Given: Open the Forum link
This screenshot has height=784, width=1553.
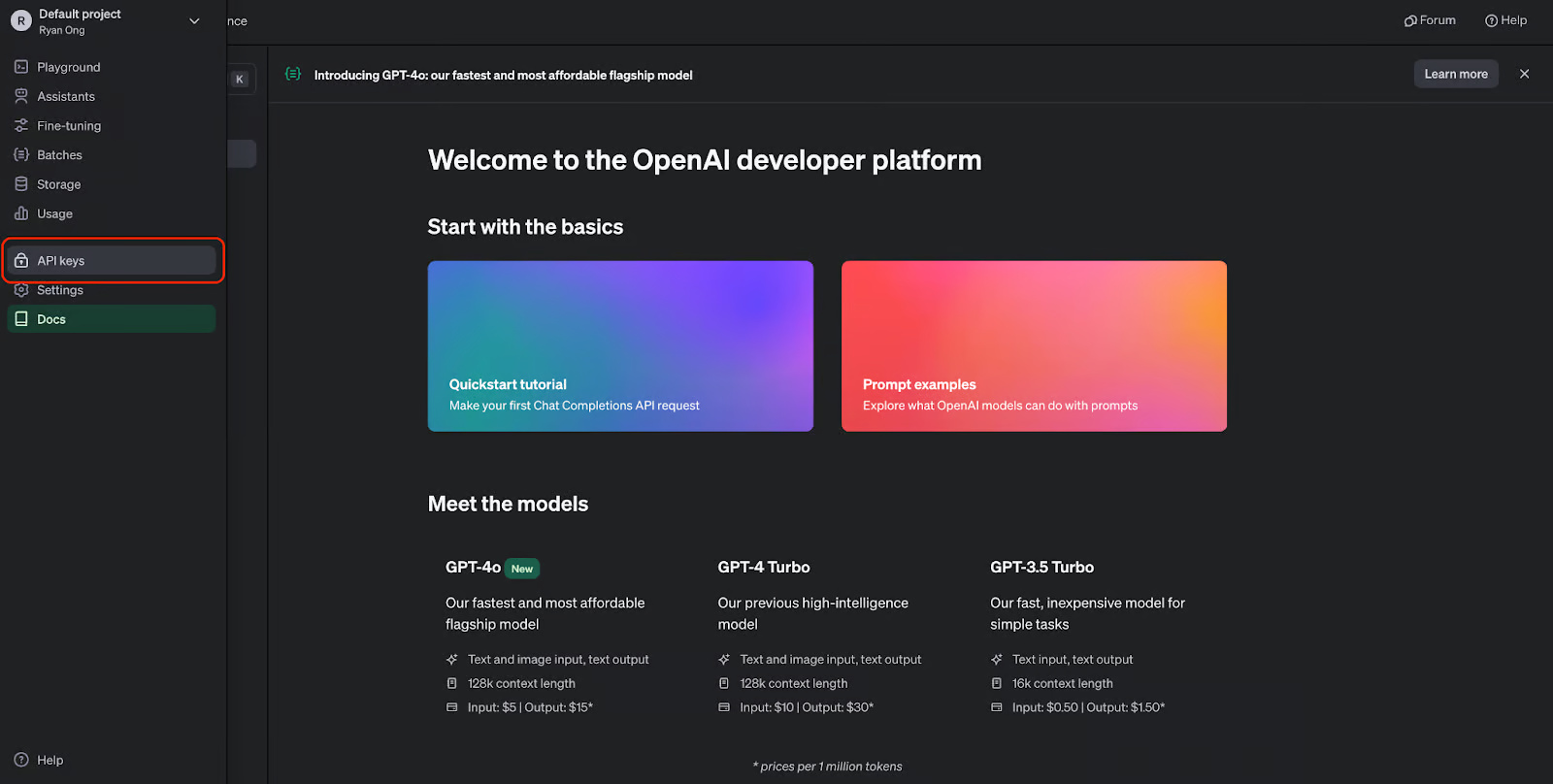Looking at the screenshot, I should coord(1430,20).
